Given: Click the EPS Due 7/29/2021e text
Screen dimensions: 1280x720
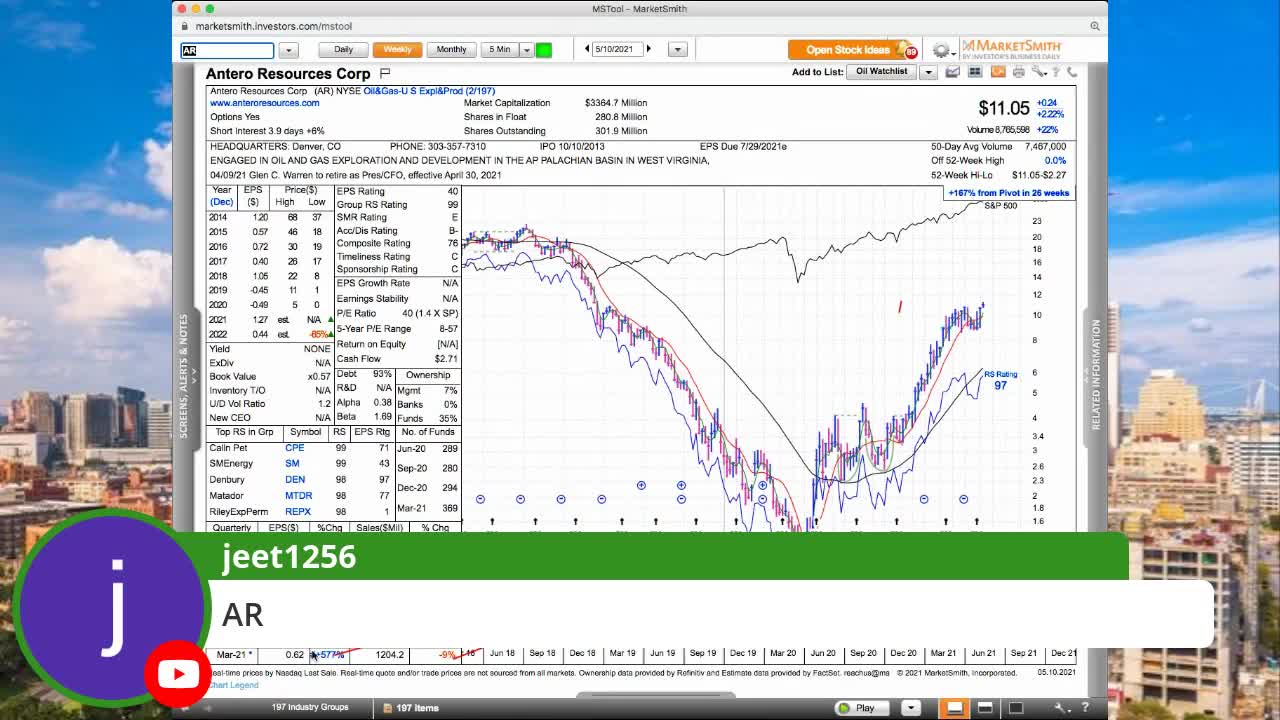Looking at the screenshot, I should pos(743,147).
